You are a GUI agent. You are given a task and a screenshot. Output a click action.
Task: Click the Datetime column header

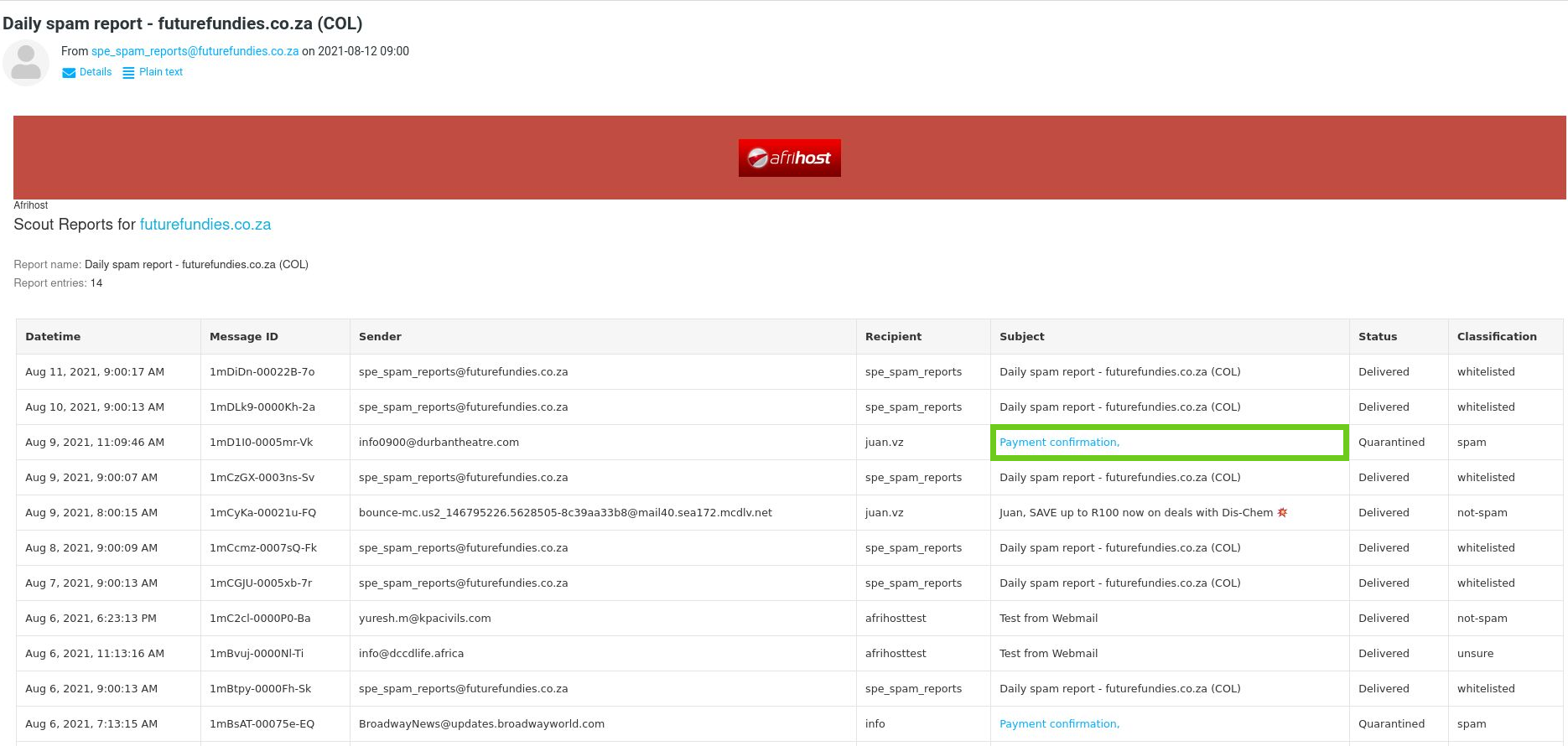coord(53,337)
